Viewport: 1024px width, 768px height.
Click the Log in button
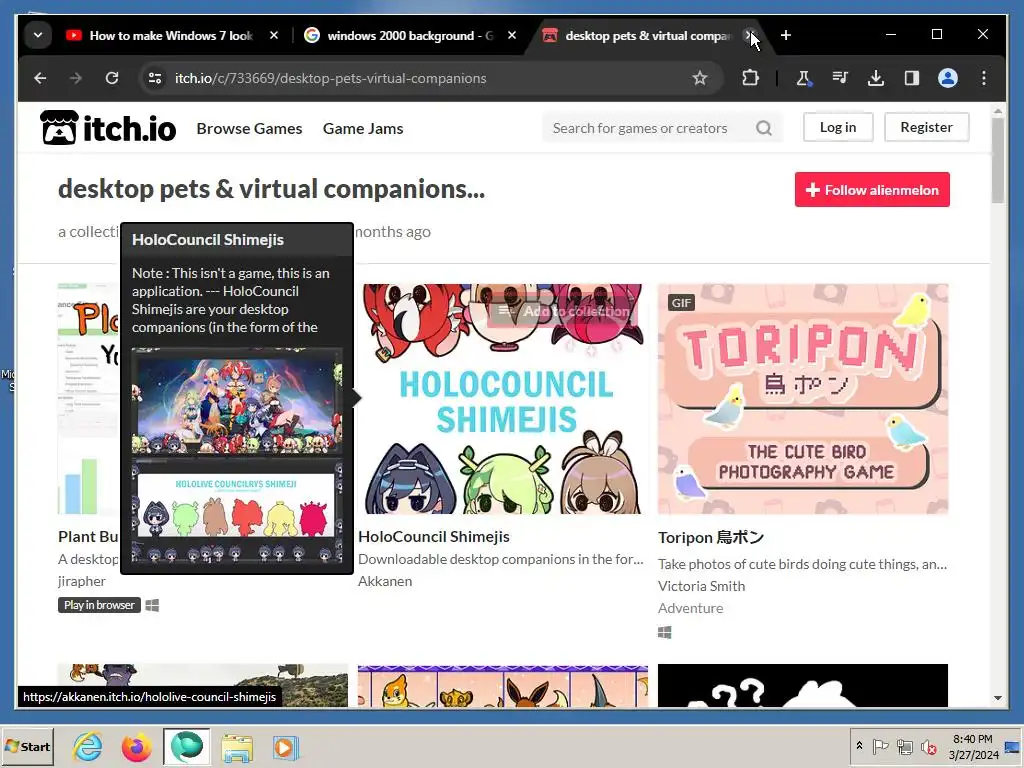(838, 127)
